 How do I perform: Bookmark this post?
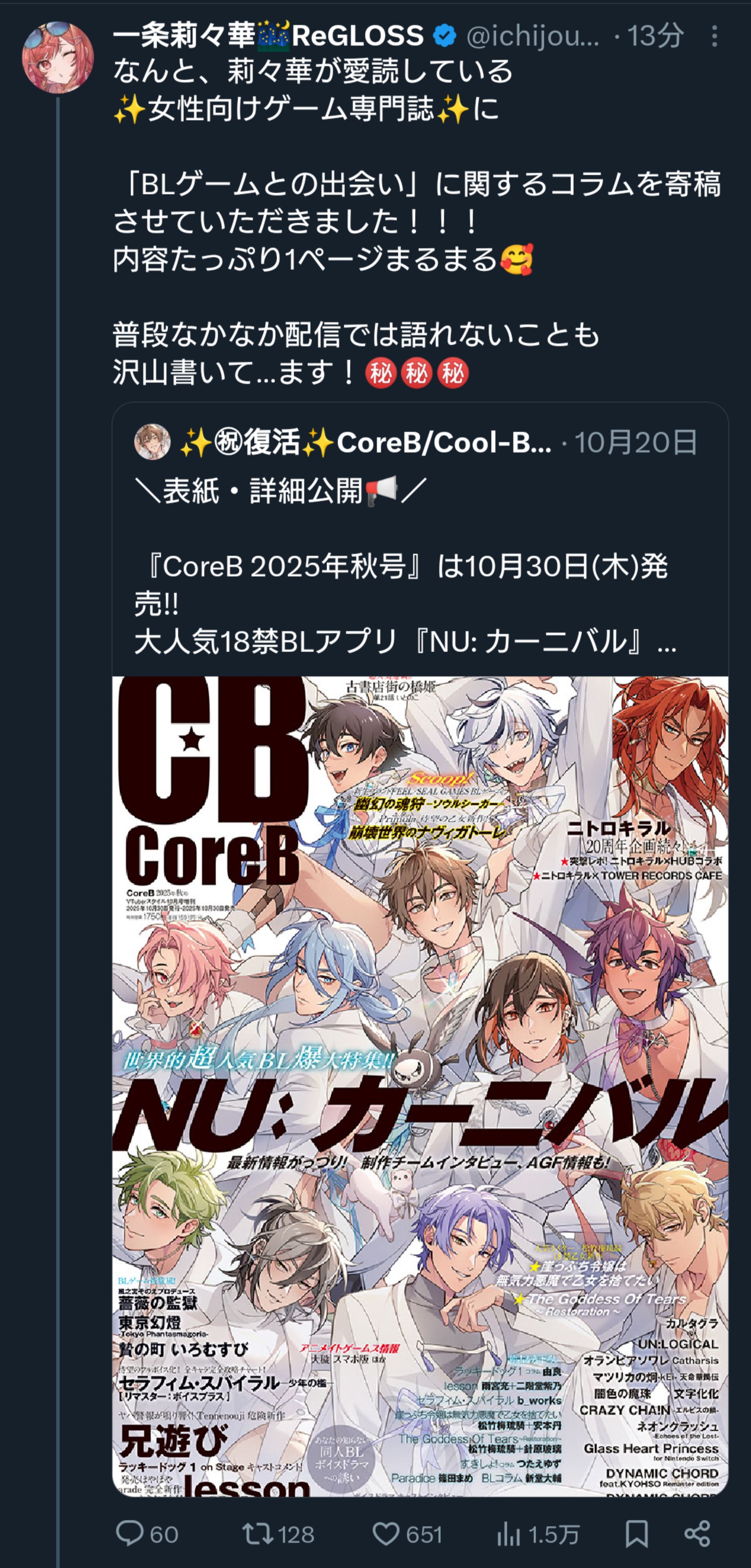tap(636, 1534)
